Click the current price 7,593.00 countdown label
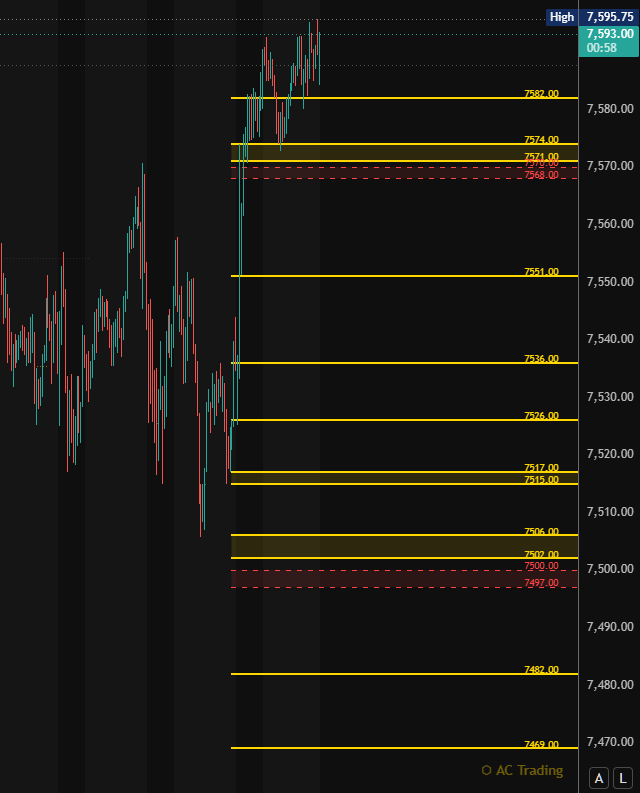Image resolution: width=640 pixels, height=793 pixels. click(609, 41)
